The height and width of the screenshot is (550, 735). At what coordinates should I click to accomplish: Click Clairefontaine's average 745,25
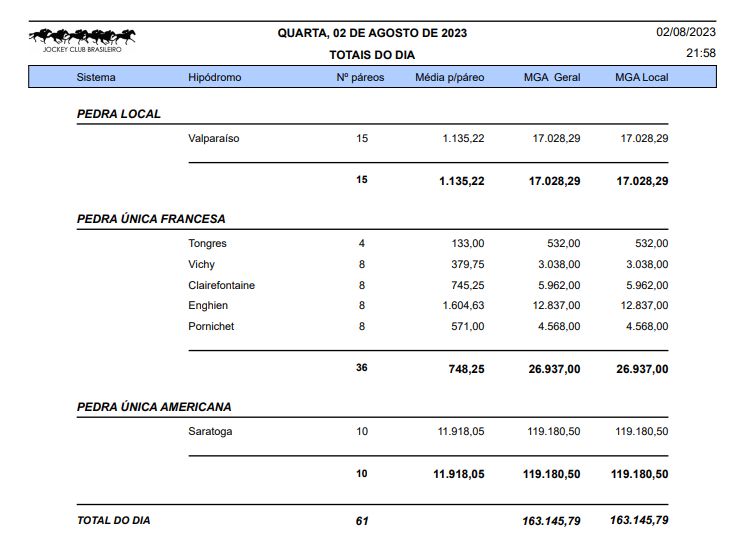[468, 285]
